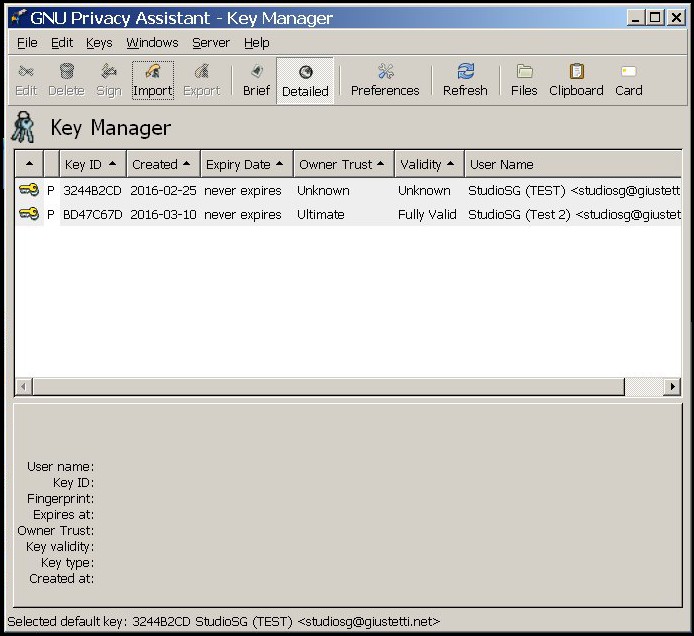Click the GPA application icon in title bar
This screenshot has height=636, width=694.
coord(19,18)
